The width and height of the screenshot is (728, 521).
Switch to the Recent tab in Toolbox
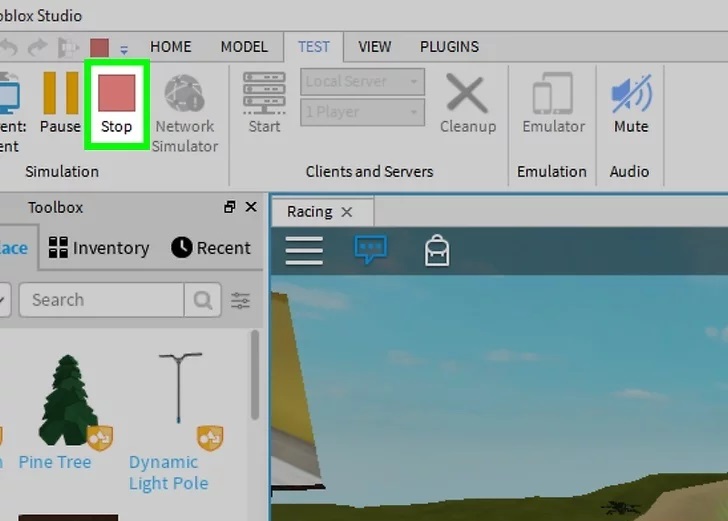[210, 247]
